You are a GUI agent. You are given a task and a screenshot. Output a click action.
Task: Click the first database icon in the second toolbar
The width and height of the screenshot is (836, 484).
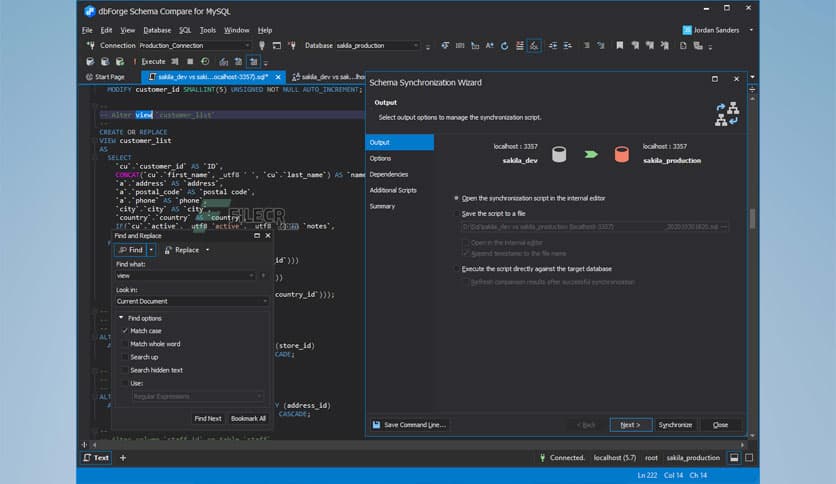tap(90, 61)
